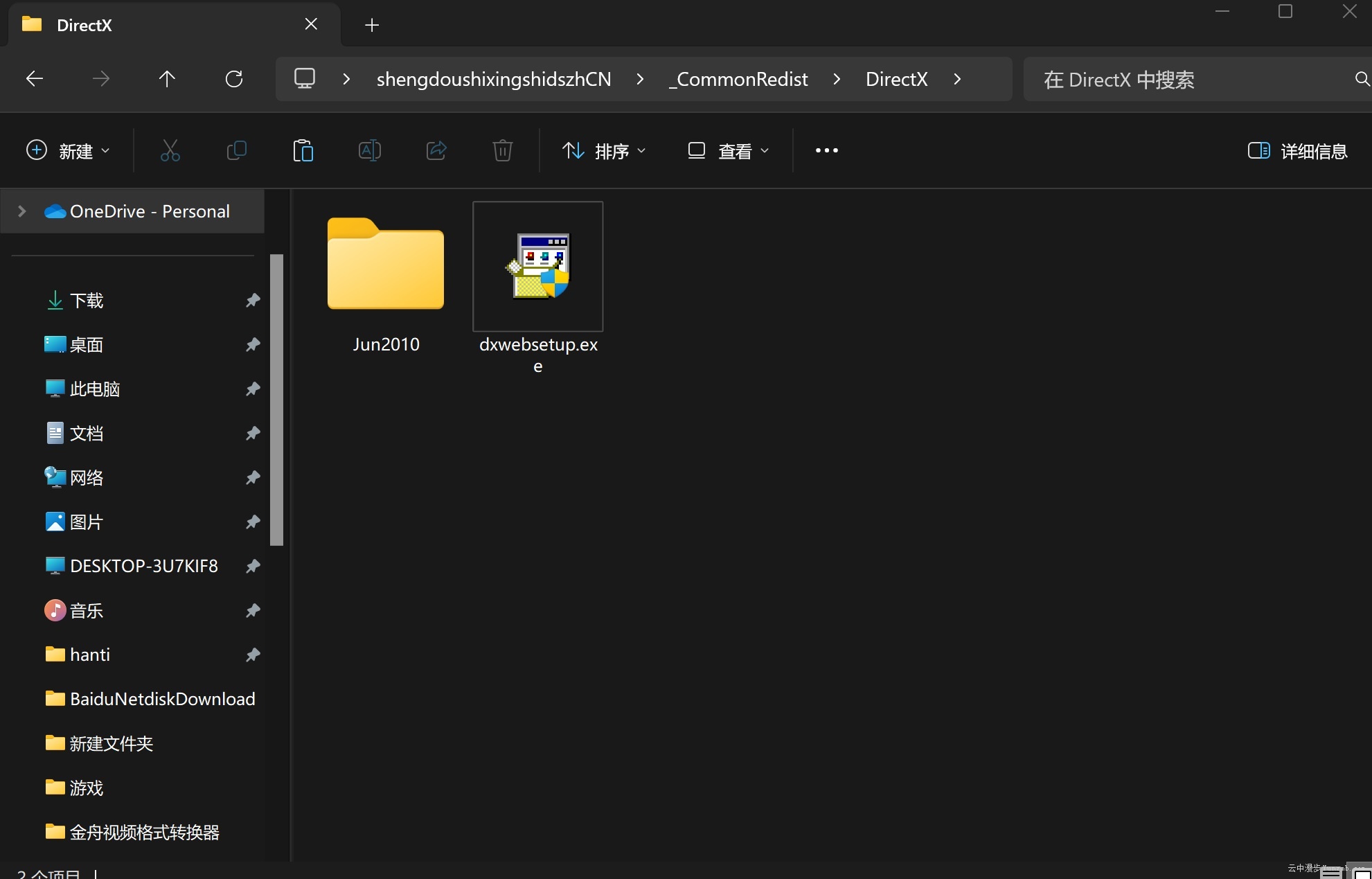Close the DirectX tab

coord(312,24)
